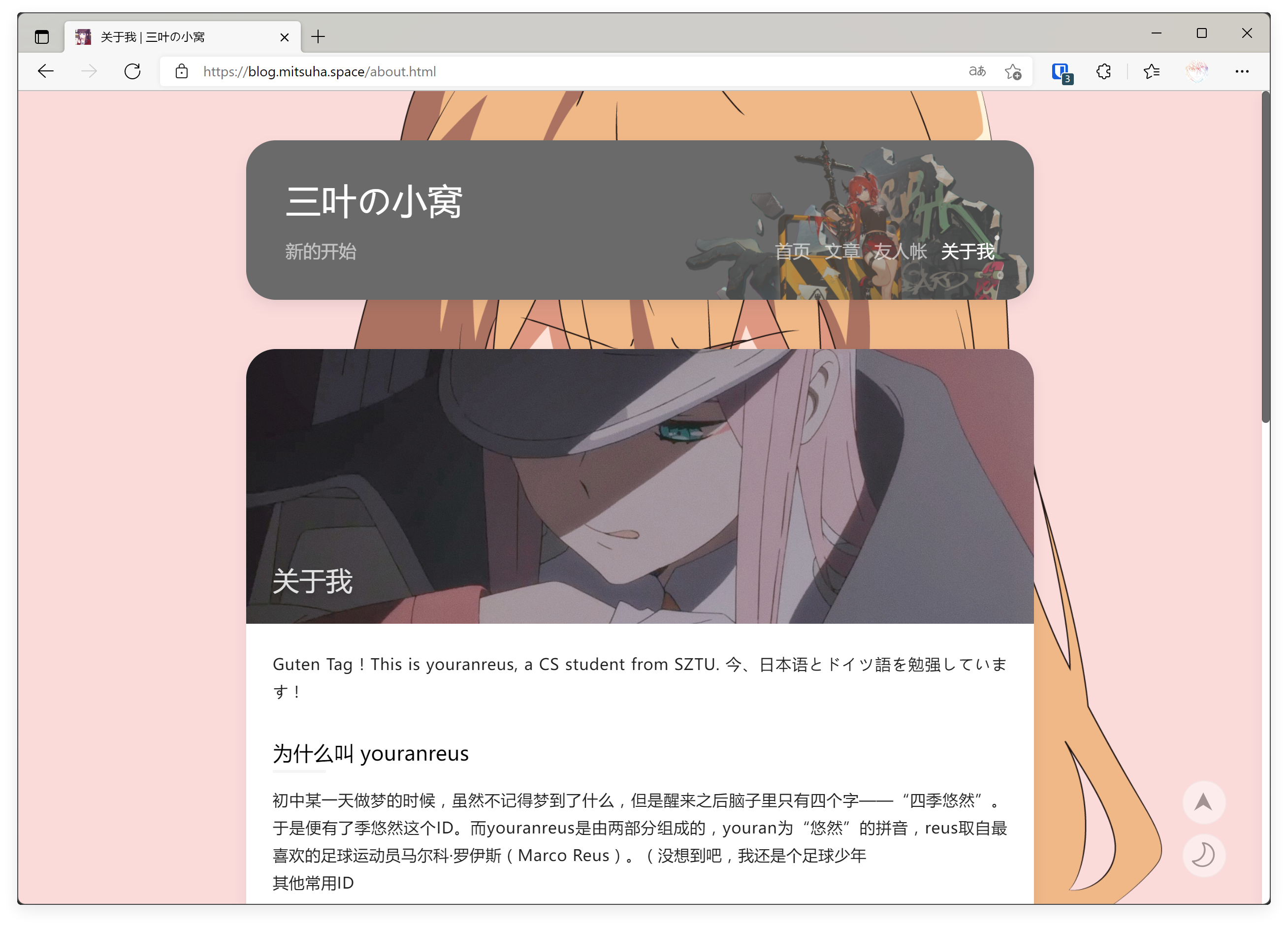The image size is (1288, 927).
Task: Open Bitwarden extension with badge 3
Action: coord(1061,71)
